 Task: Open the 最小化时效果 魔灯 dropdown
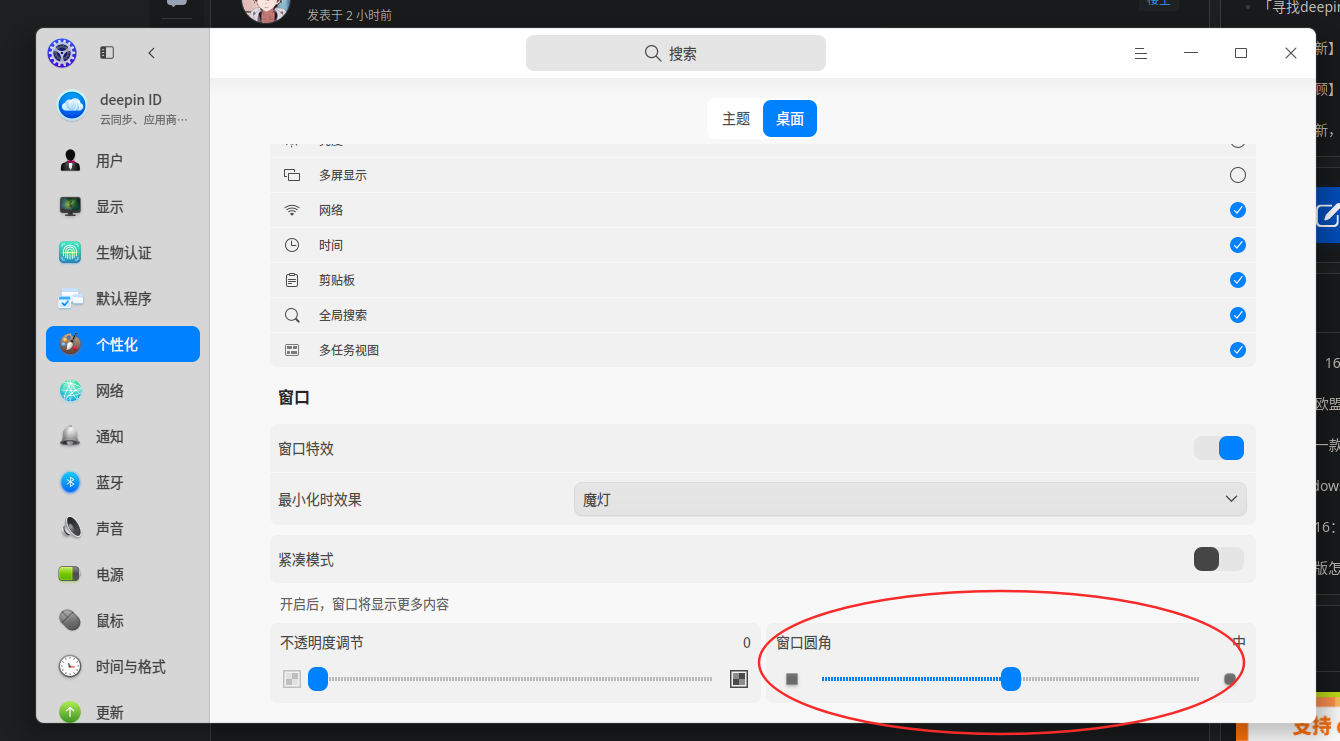(910, 499)
